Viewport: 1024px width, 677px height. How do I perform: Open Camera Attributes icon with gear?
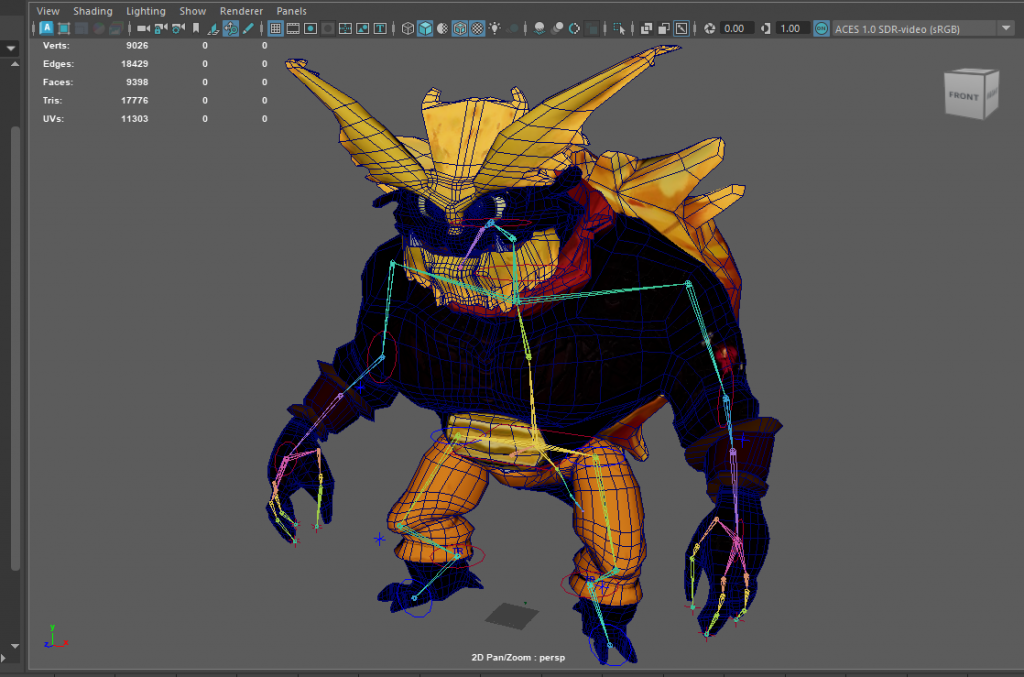coord(178,28)
